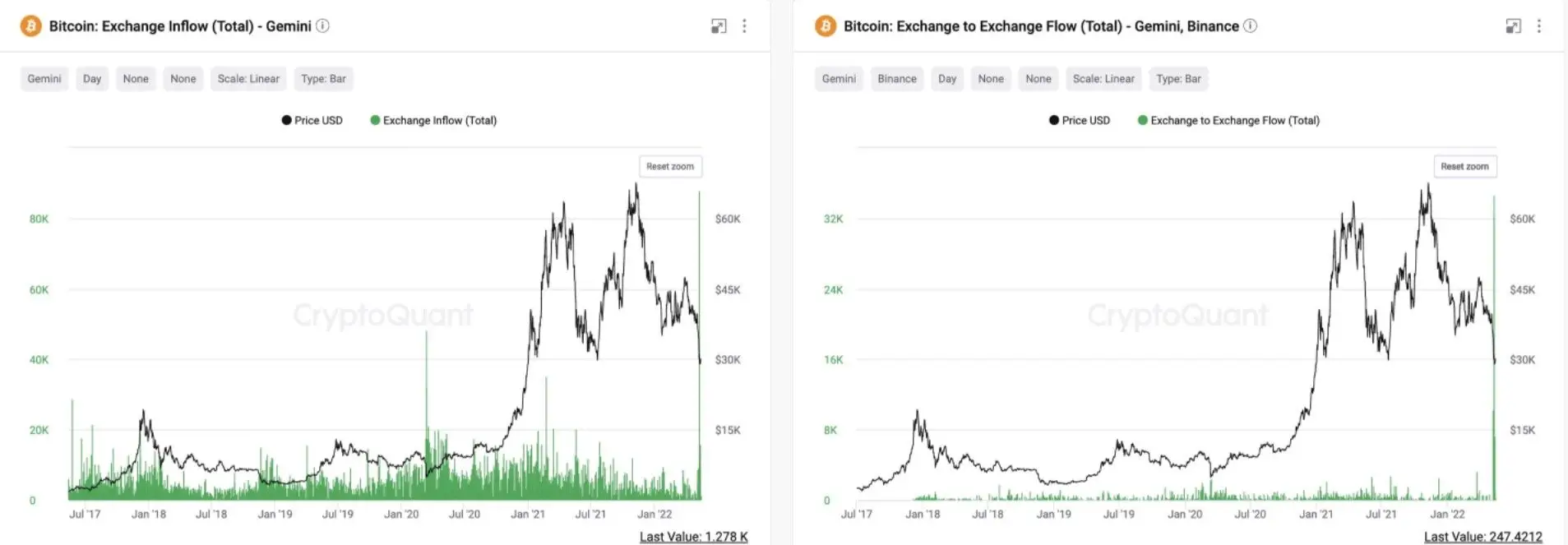This screenshot has width=1568, height=545.
Task: Open the Scale: Linear selector on the left chart
Action: [x=248, y=79]
